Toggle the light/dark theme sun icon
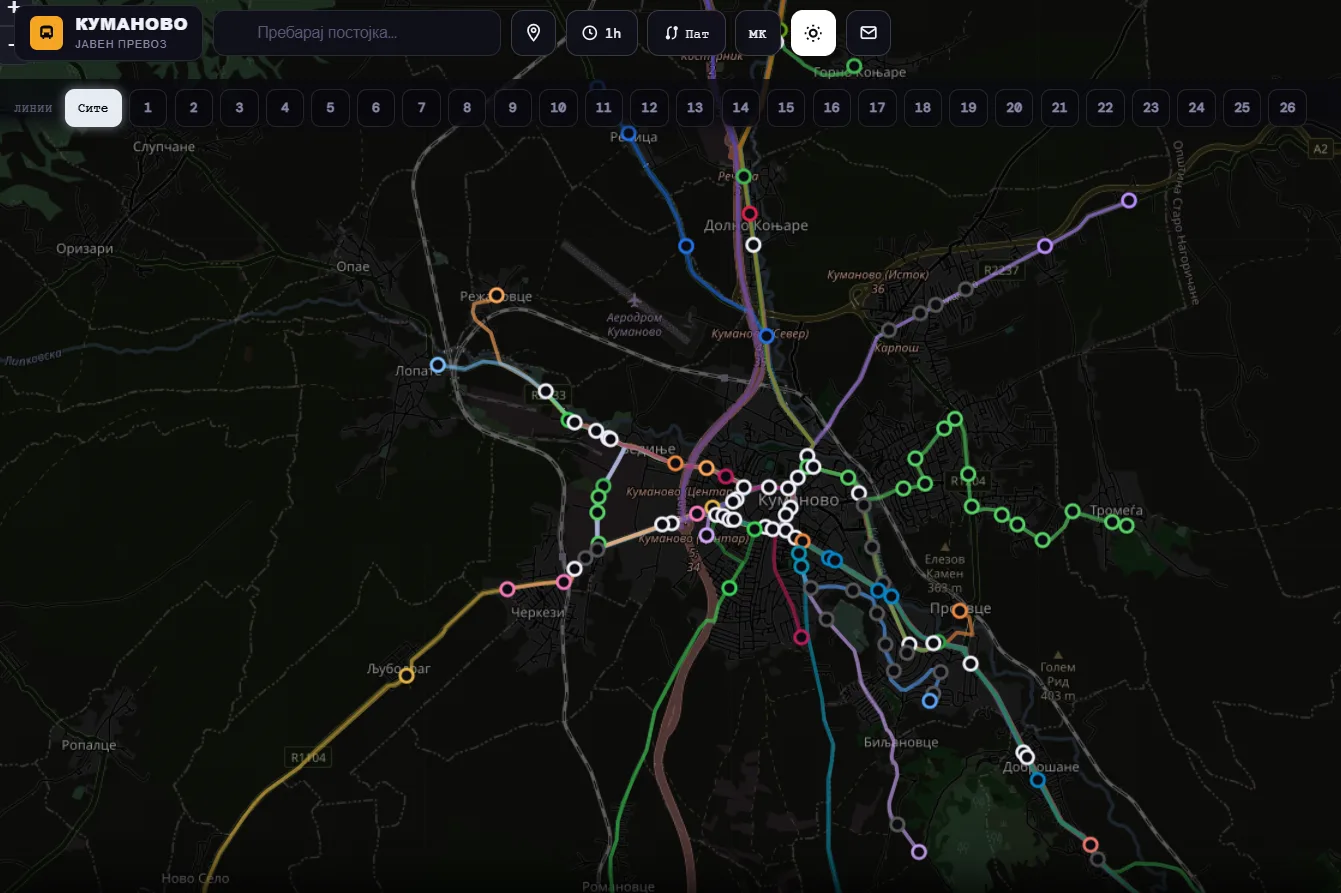The image size is (1341, 893). click(813, 33)
